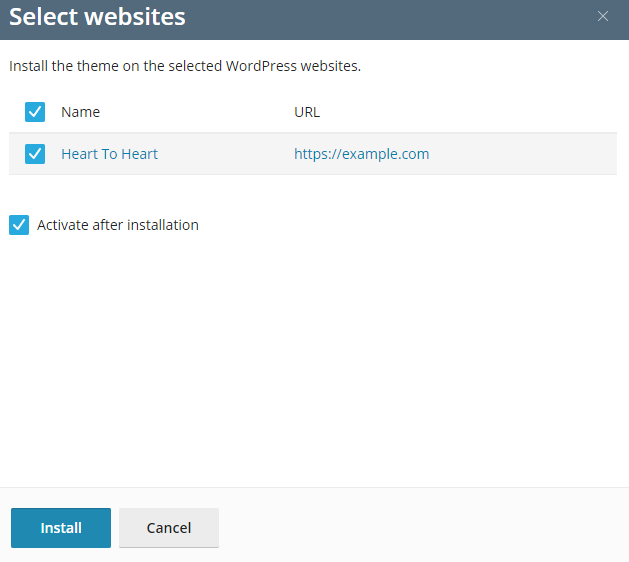Cancel the theme installation
The height and width of the screenshot is (562, 629).
pyautogui.click(x=168, y=528)
